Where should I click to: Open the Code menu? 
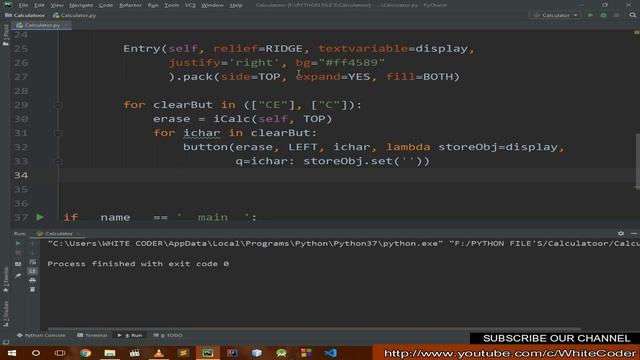point(106,5)
